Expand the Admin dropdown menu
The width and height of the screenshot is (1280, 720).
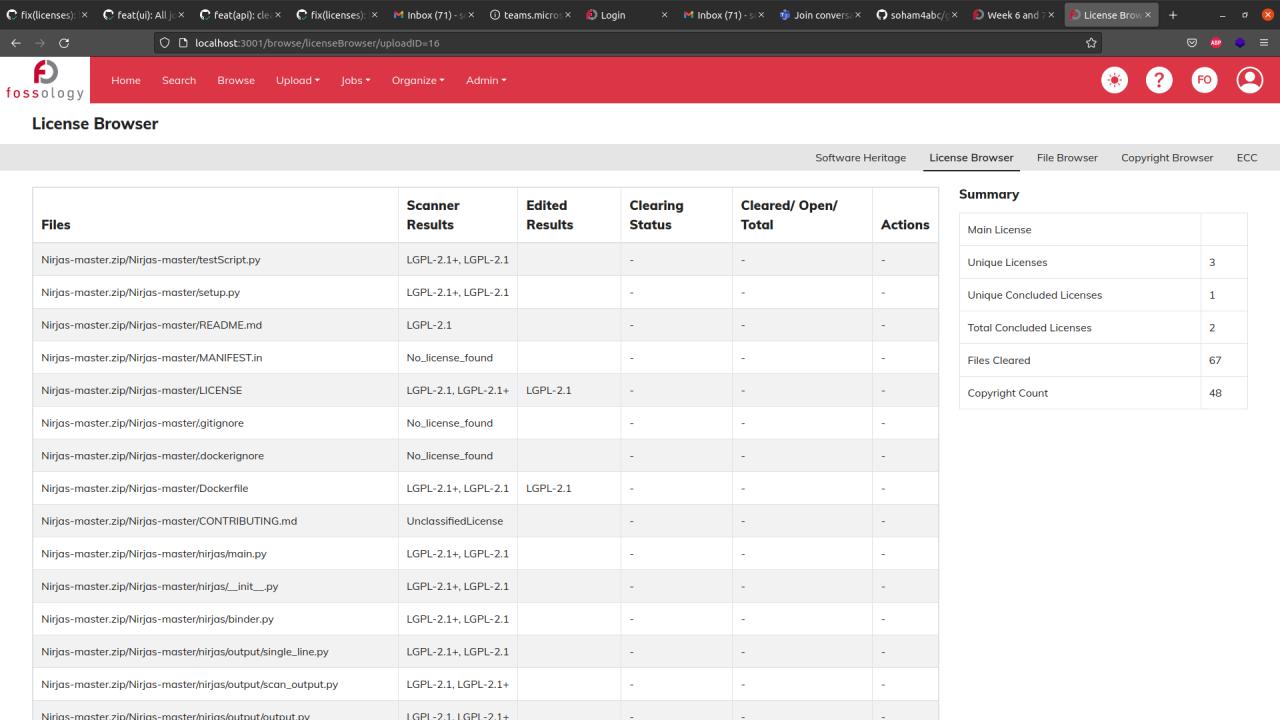point(486,80)
